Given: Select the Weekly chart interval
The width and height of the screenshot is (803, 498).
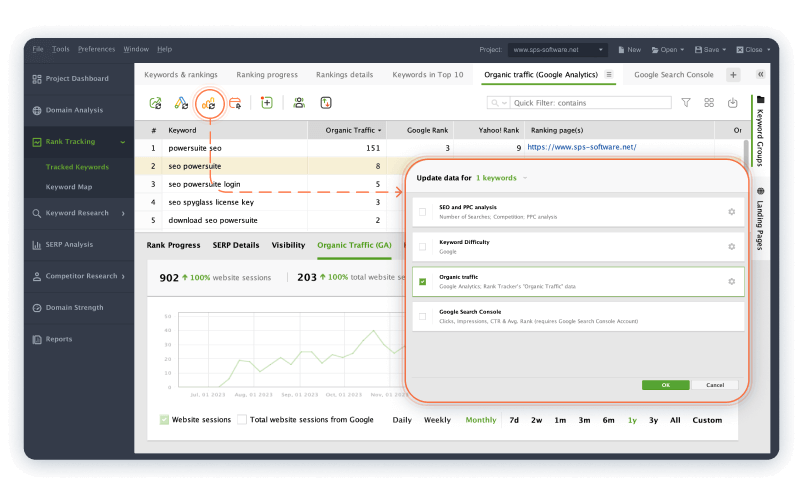Looking at the screenshot, I should pos(437,420).
